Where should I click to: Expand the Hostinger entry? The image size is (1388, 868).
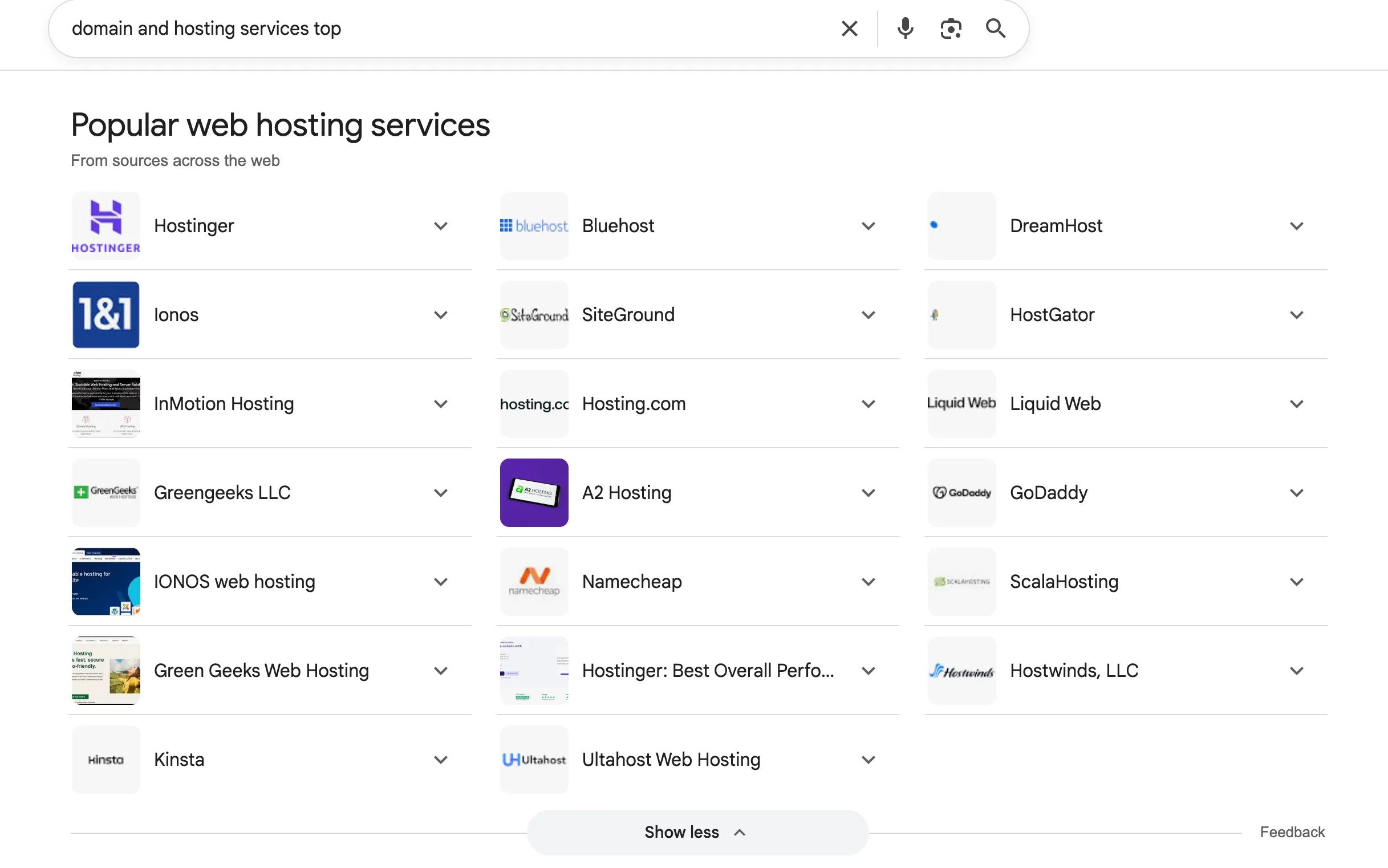point(440,226)
